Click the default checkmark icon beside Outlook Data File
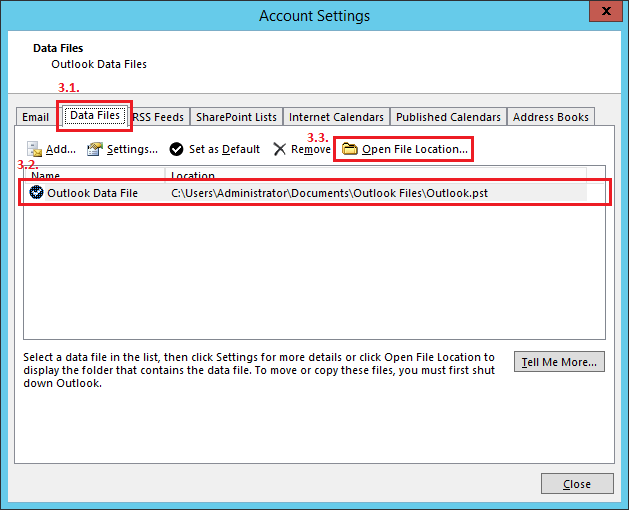629x510 pixels. pos(37,192)
